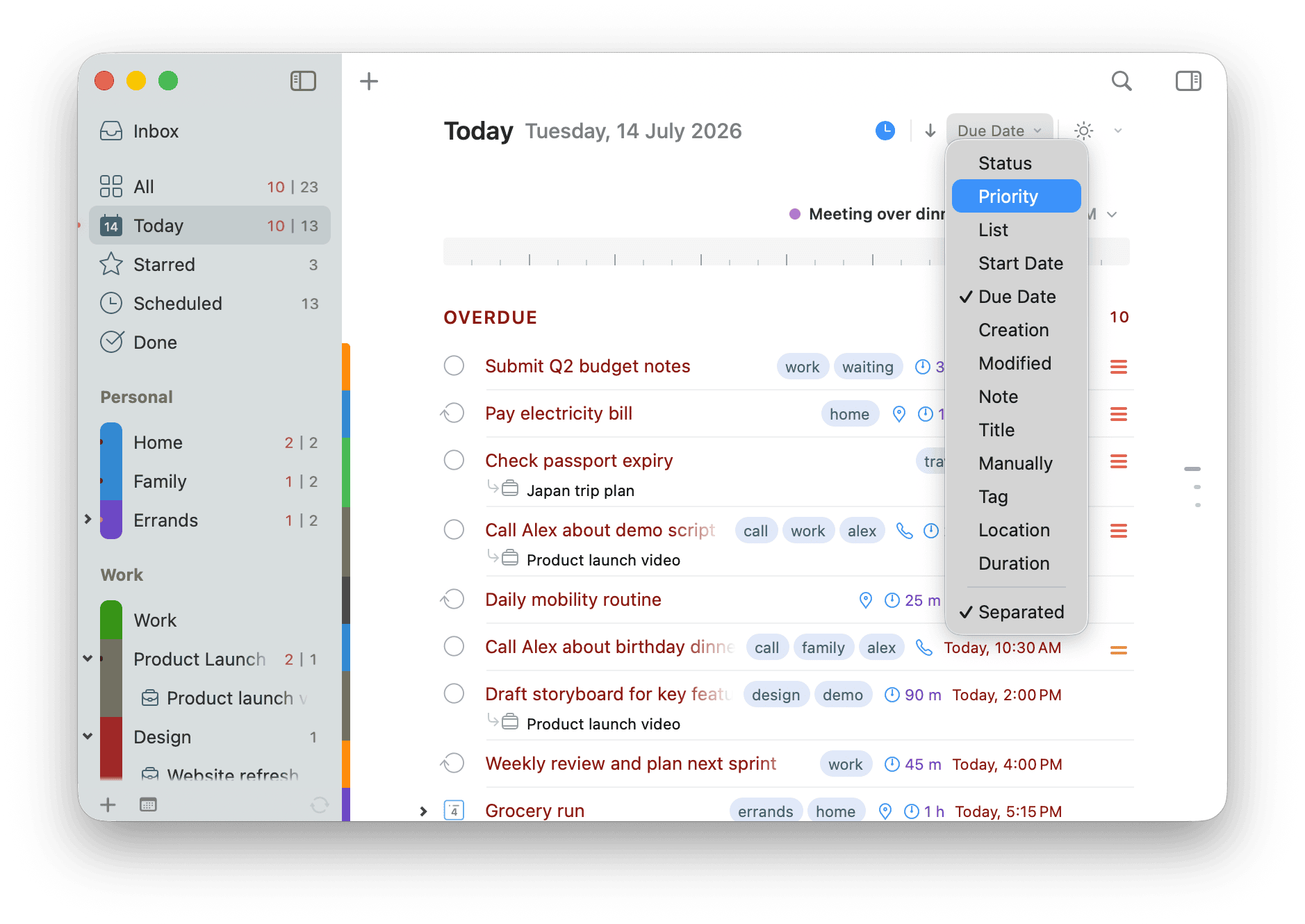Viewport: 1305px width, 924px height.
Task: Choose Status from the sort menu
Action: tap(1016, 163)
